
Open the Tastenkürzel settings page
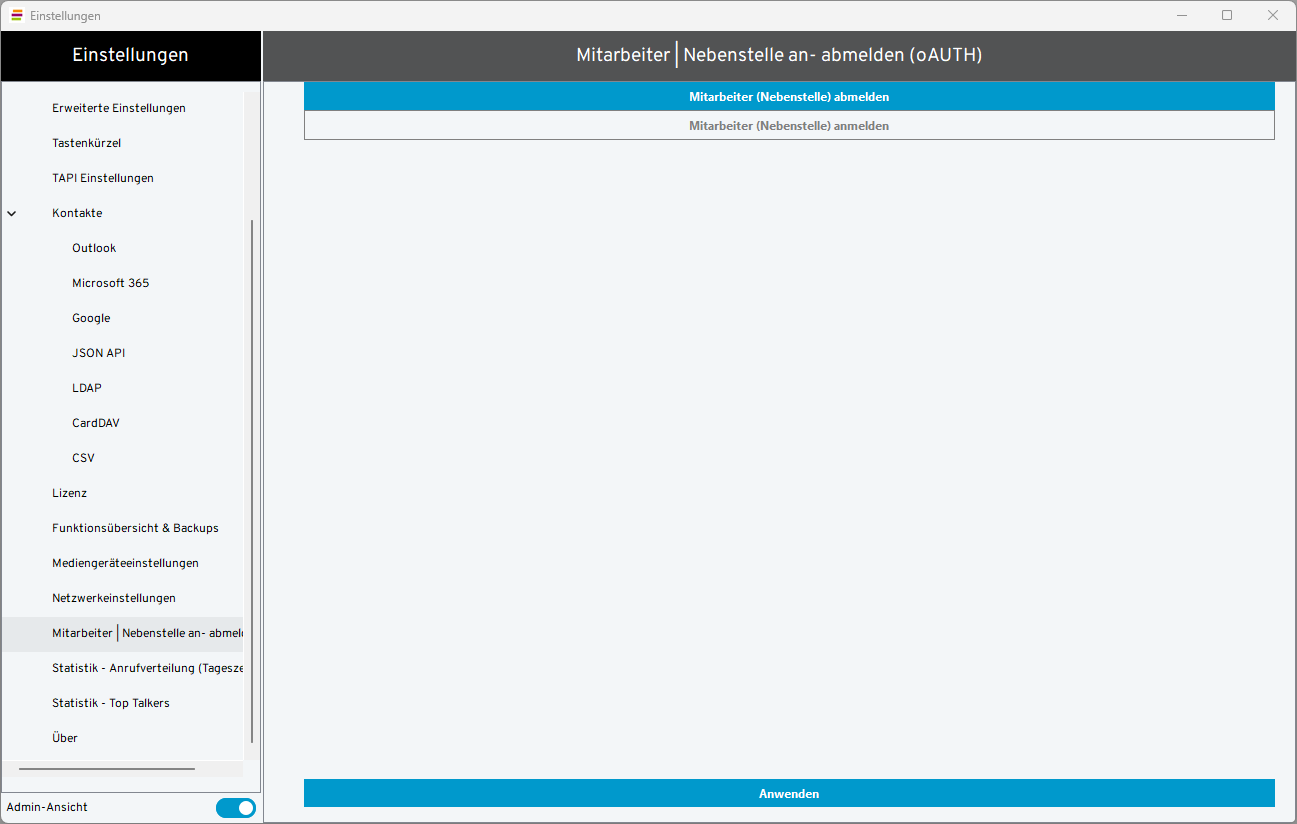click(86, 143)
